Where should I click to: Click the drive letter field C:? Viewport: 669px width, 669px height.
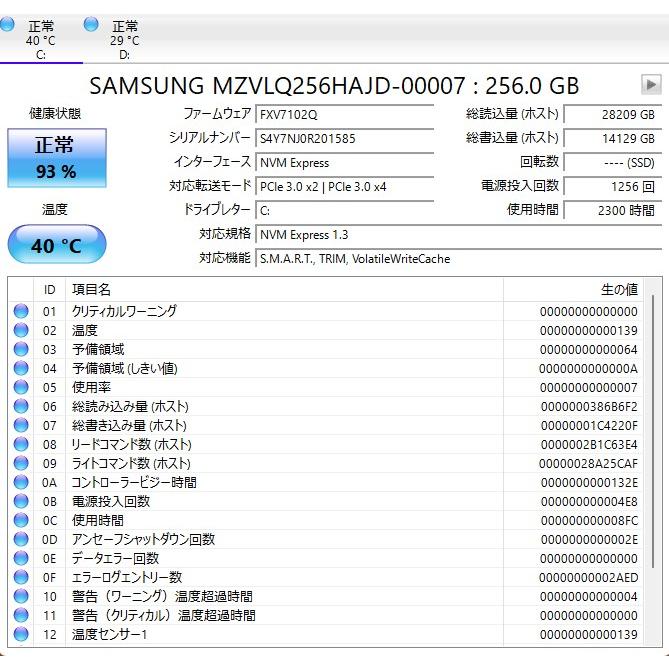click(x=344, y=210)
